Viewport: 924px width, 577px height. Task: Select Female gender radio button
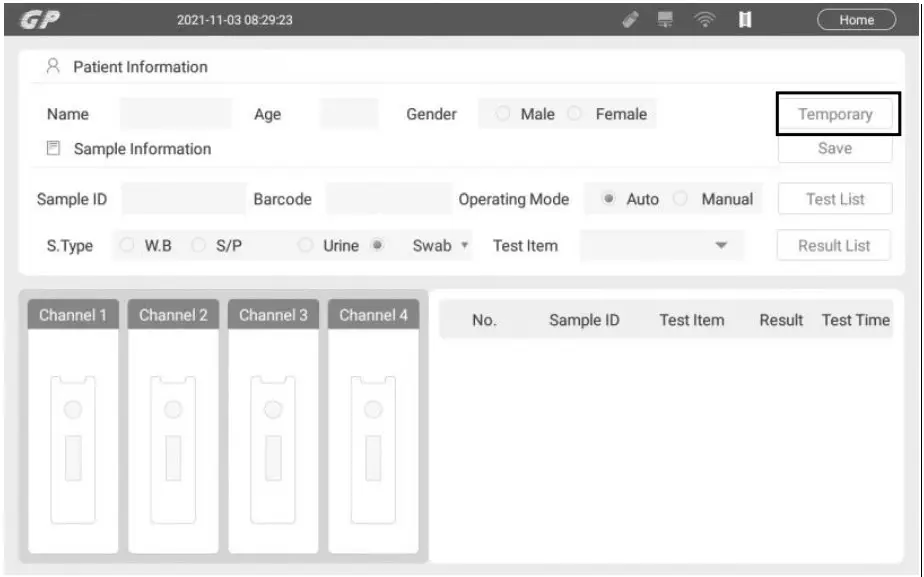[x=574, y=113]
